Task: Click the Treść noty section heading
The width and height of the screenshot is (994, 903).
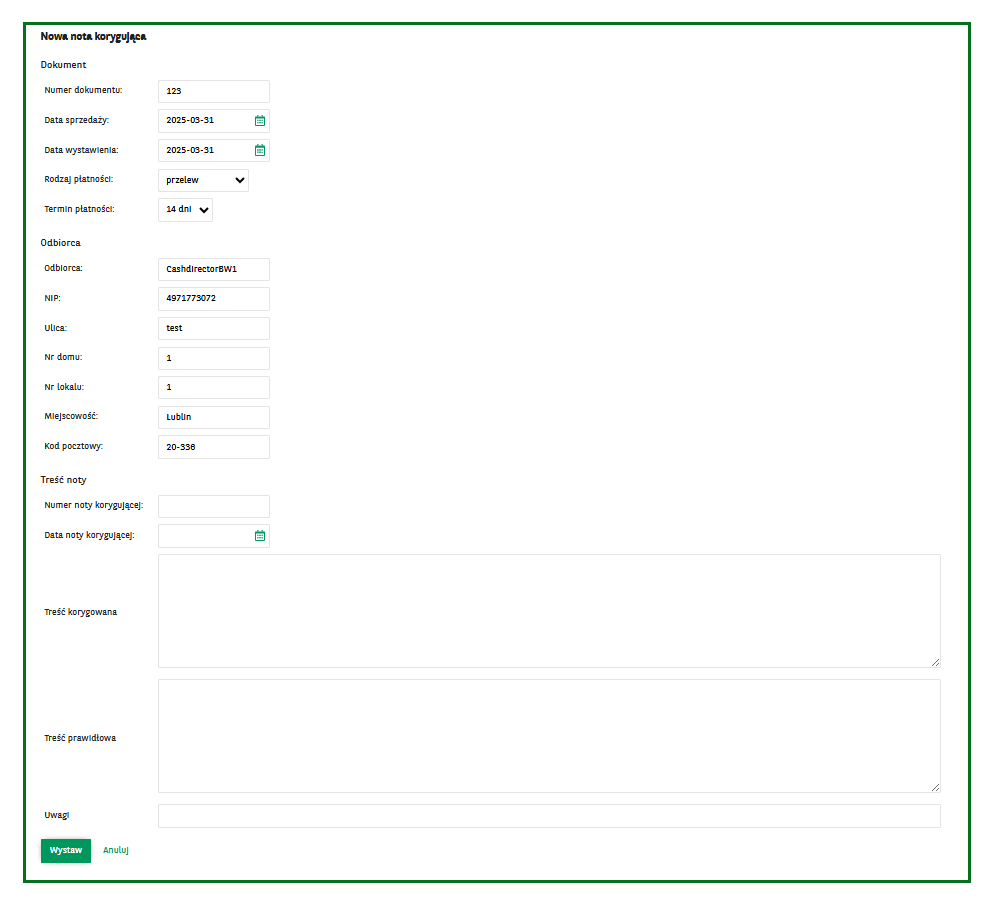Action: [63, 480]
